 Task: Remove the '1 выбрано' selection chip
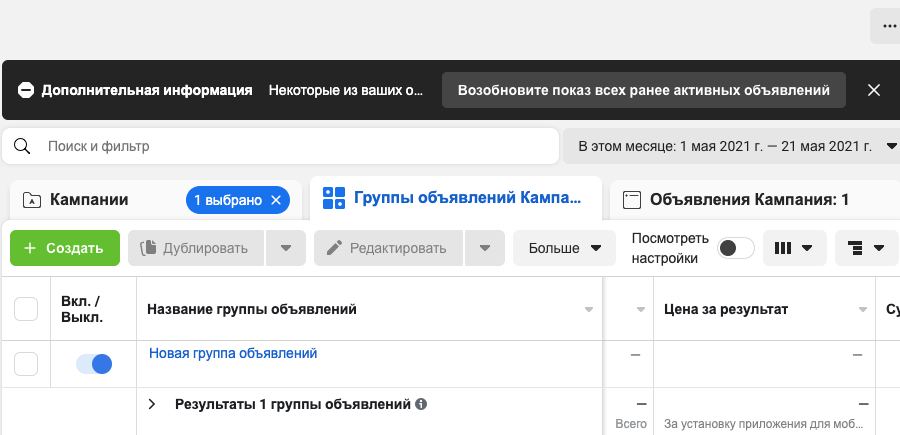[x=276, y=200]
